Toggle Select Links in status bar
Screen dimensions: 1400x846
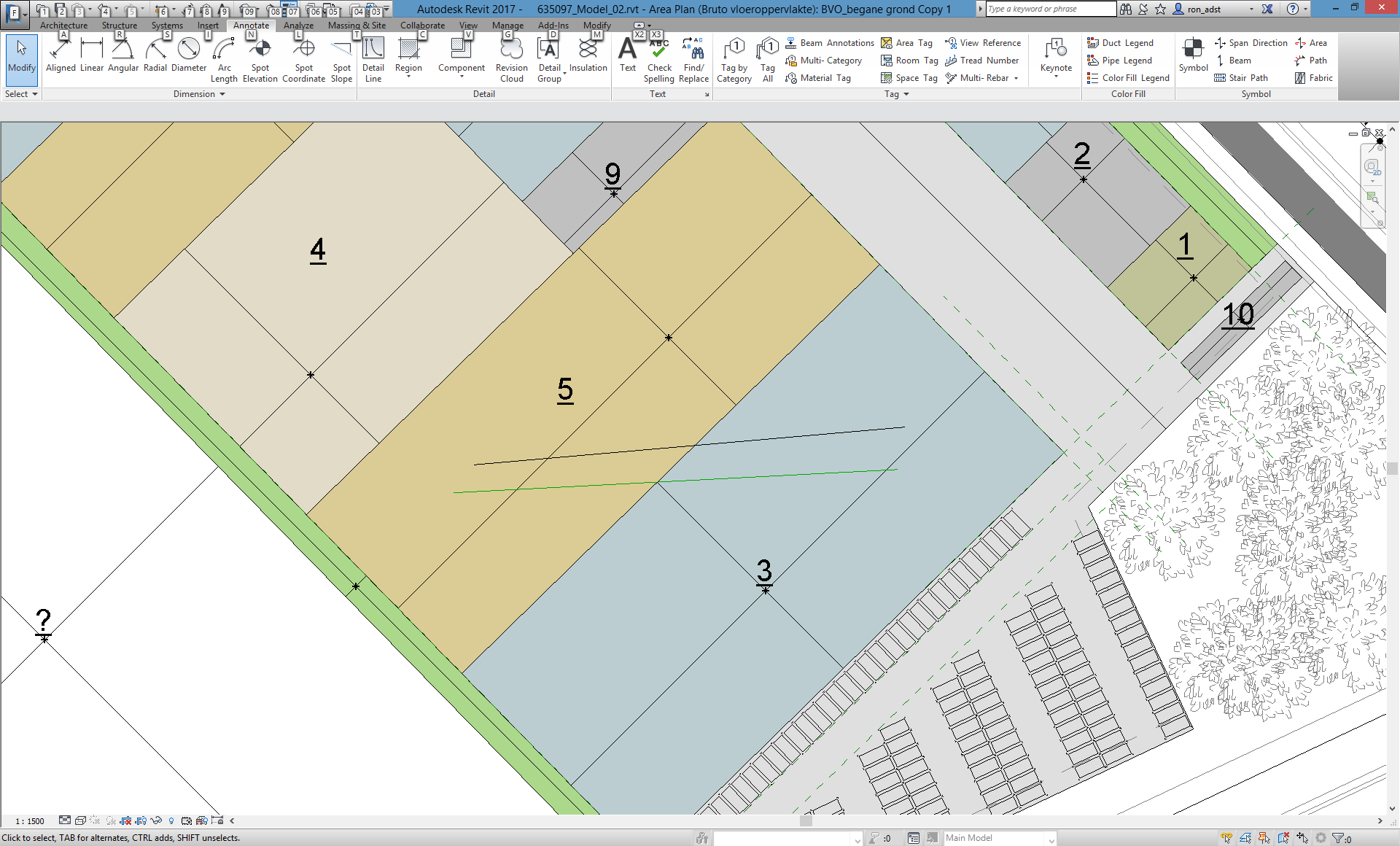[1226, 838]
